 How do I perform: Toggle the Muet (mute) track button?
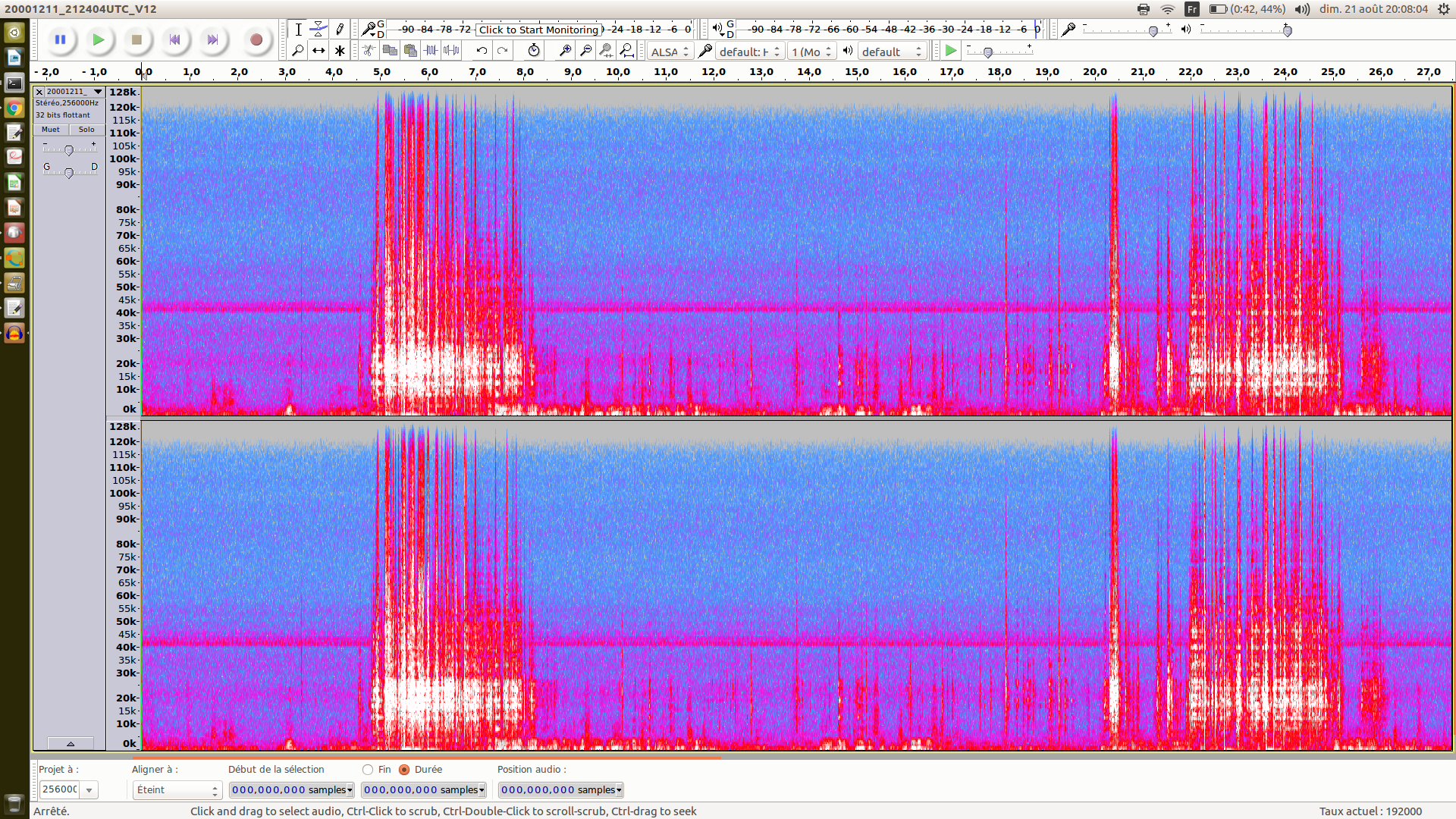(x=51, y=130)
